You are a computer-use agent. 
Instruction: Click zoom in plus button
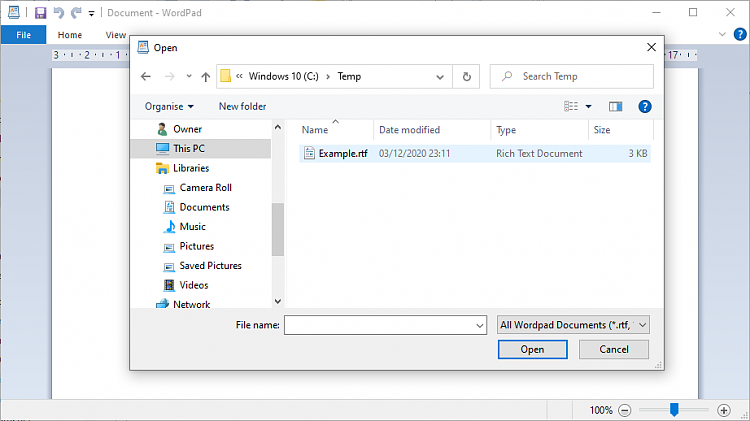[x=724, y=410]
